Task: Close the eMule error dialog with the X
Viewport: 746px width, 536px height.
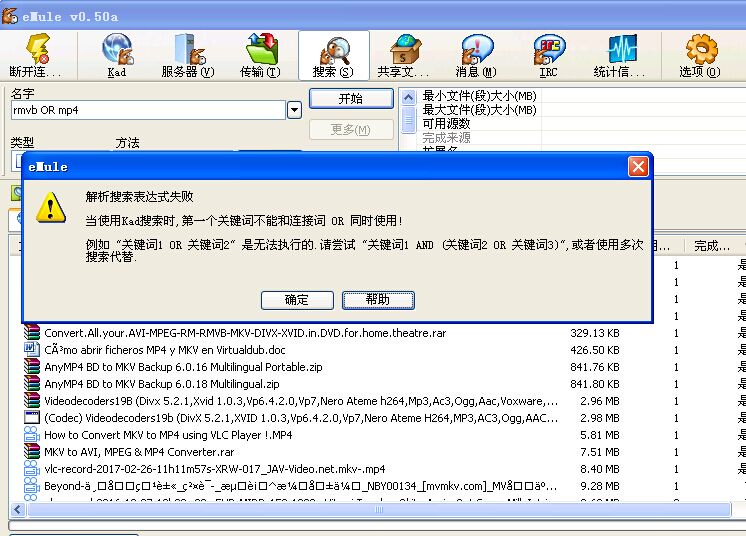Action: [638, 166]
